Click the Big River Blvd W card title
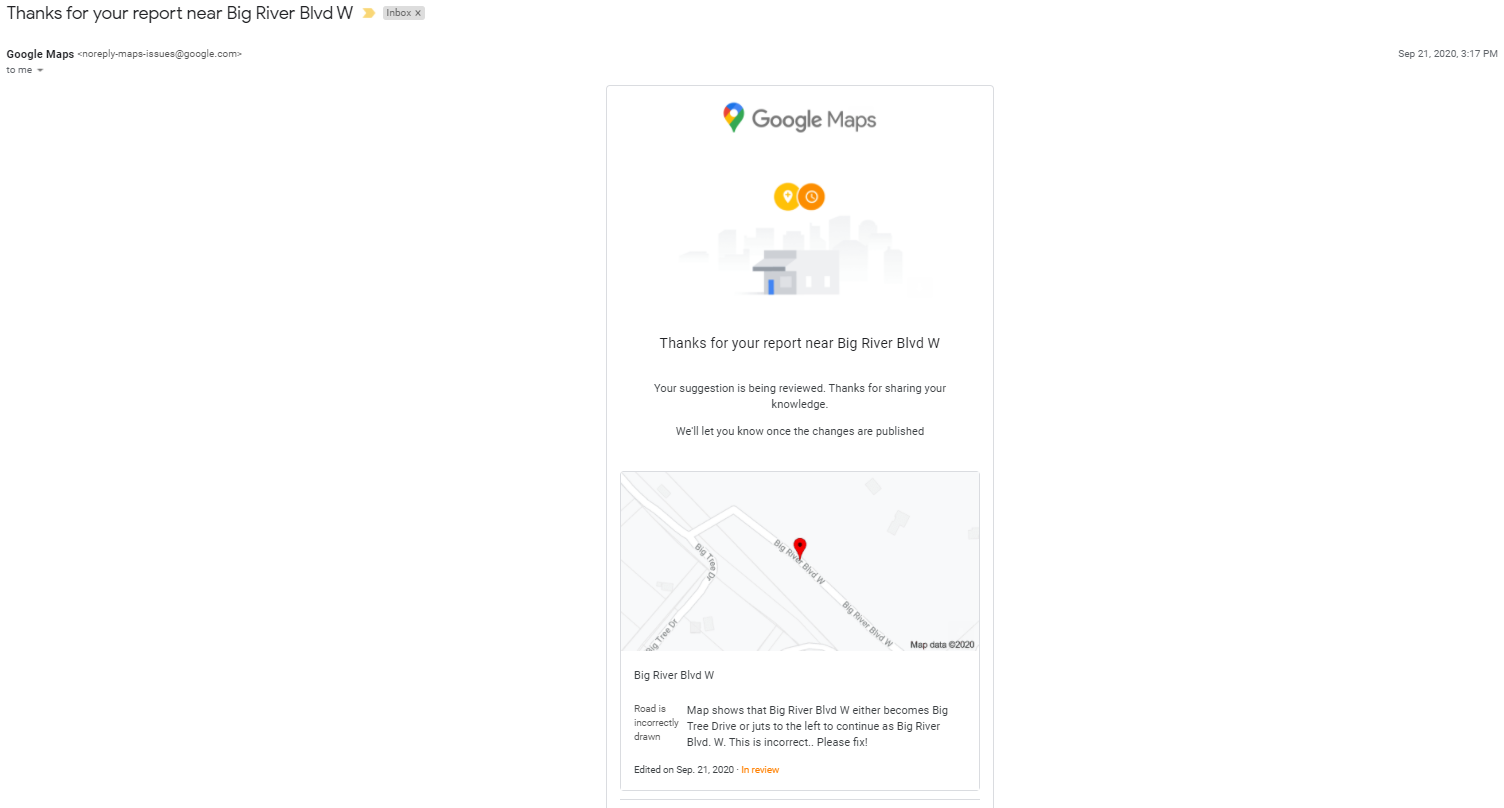The width and height of the screenshot is (1504, 808). tap(674, 676)
